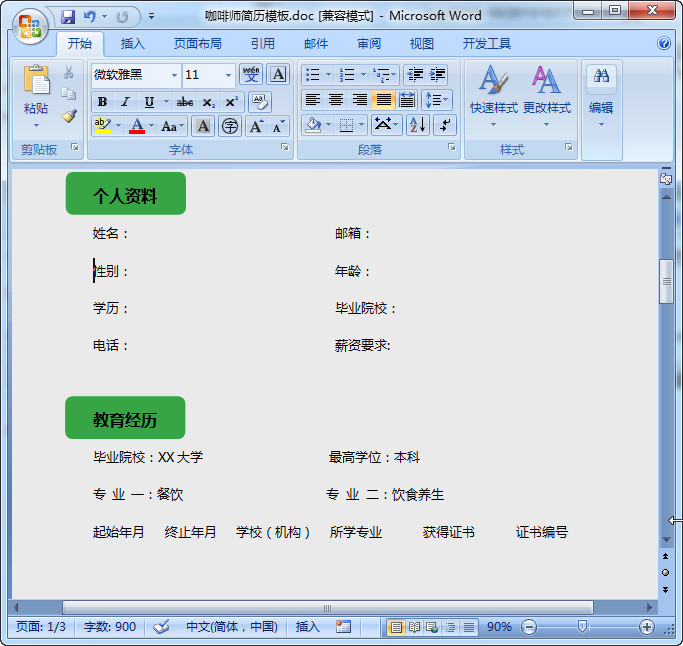Expand the Font dialog launcher
The image size is (683, 646).
click(285, 147)
